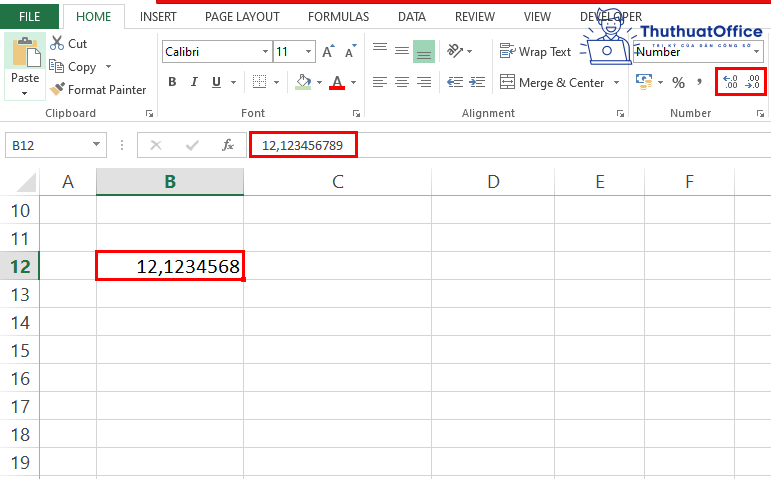Image resolution: width=771 pixels, height=479 pixels.
Task: Cut the selection with the scissors icon
Action: [x=57, y=43]
